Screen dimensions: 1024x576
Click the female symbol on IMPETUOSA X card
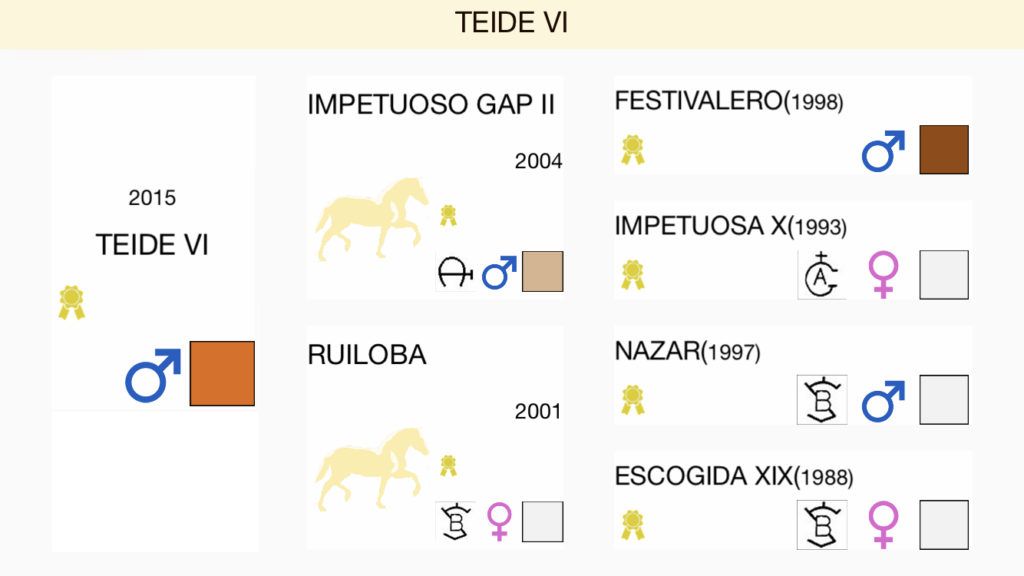pos(884,274)
